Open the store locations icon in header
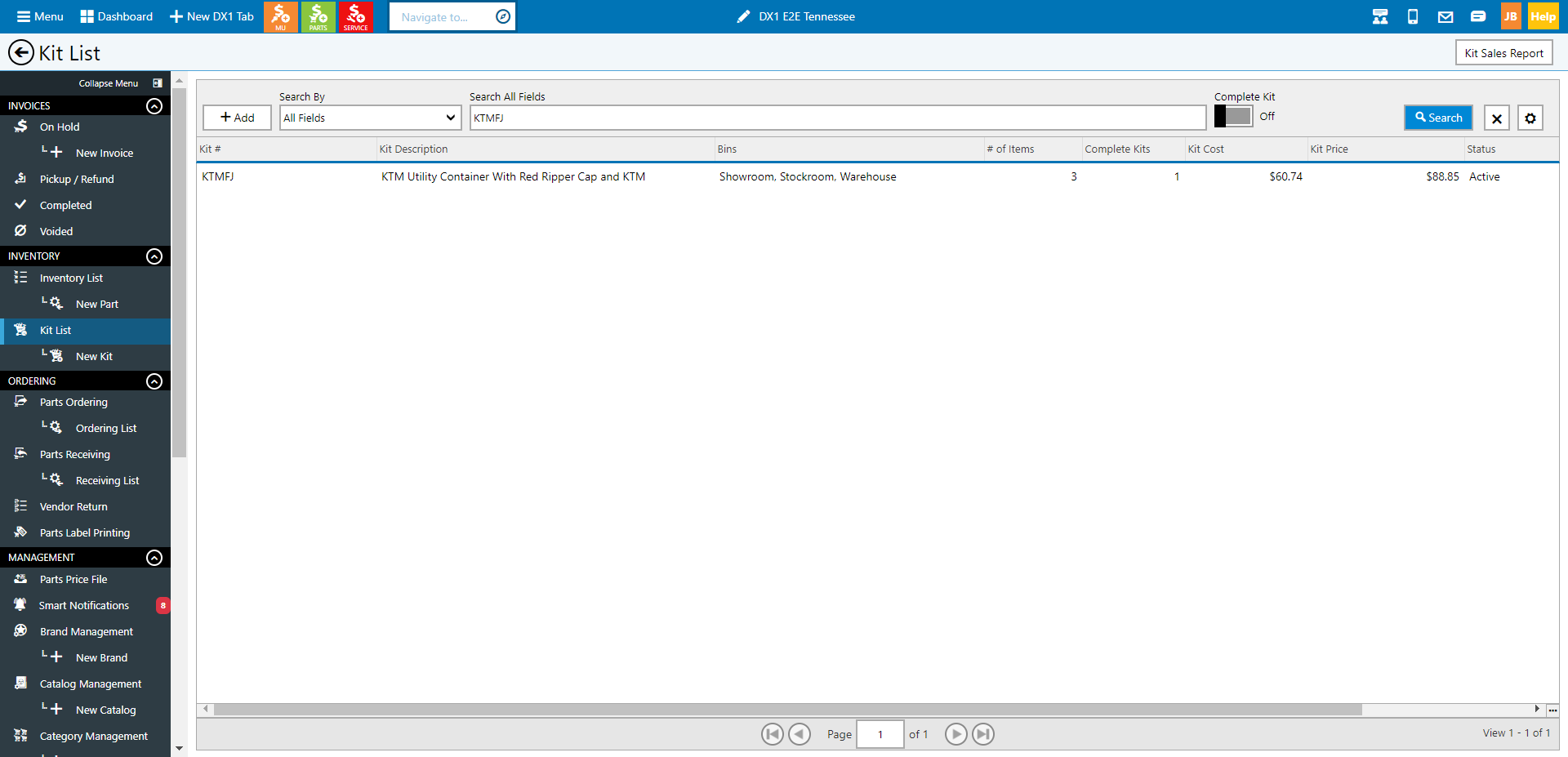 click(x=1380, y=16)
